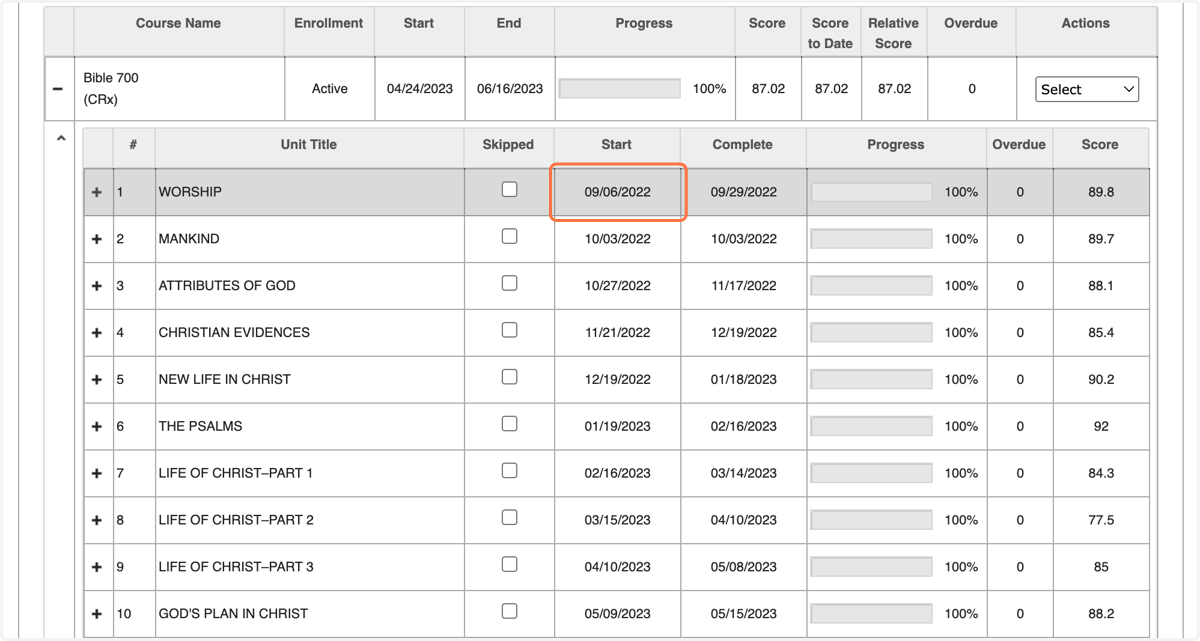Click the 90.2 score value
The width and height of the screenshot is (1200, 641).
click(x=1101, y=380)
